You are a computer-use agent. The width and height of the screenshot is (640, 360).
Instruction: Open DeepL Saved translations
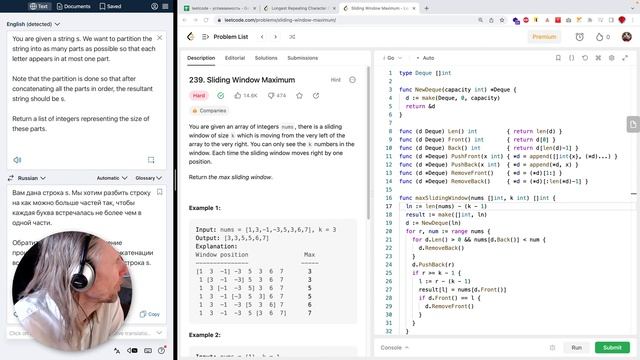click(110, 6)
